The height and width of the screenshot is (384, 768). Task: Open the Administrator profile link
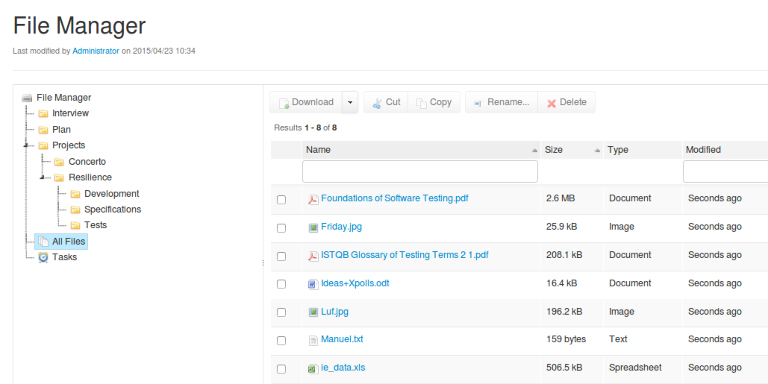96,51
